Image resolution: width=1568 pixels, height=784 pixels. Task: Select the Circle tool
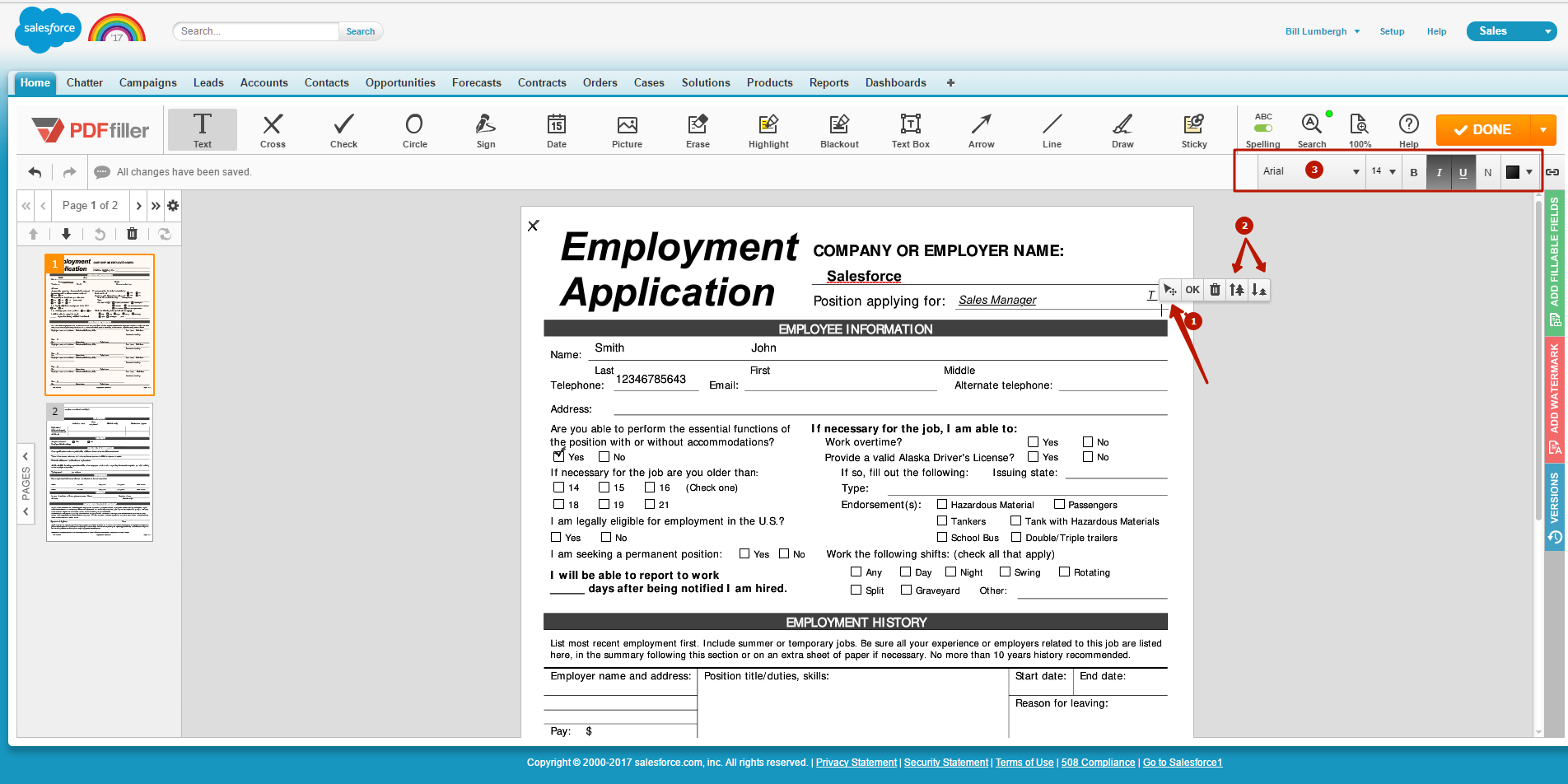pyautogui.click(x=414, y=130)
